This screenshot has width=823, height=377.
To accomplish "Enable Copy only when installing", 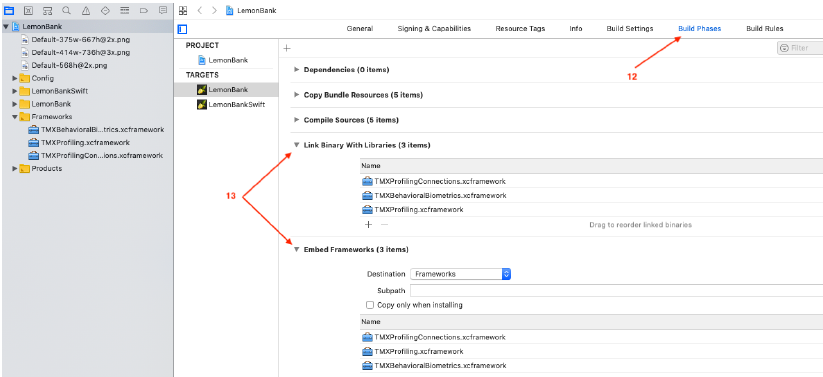I will point(370,305).
